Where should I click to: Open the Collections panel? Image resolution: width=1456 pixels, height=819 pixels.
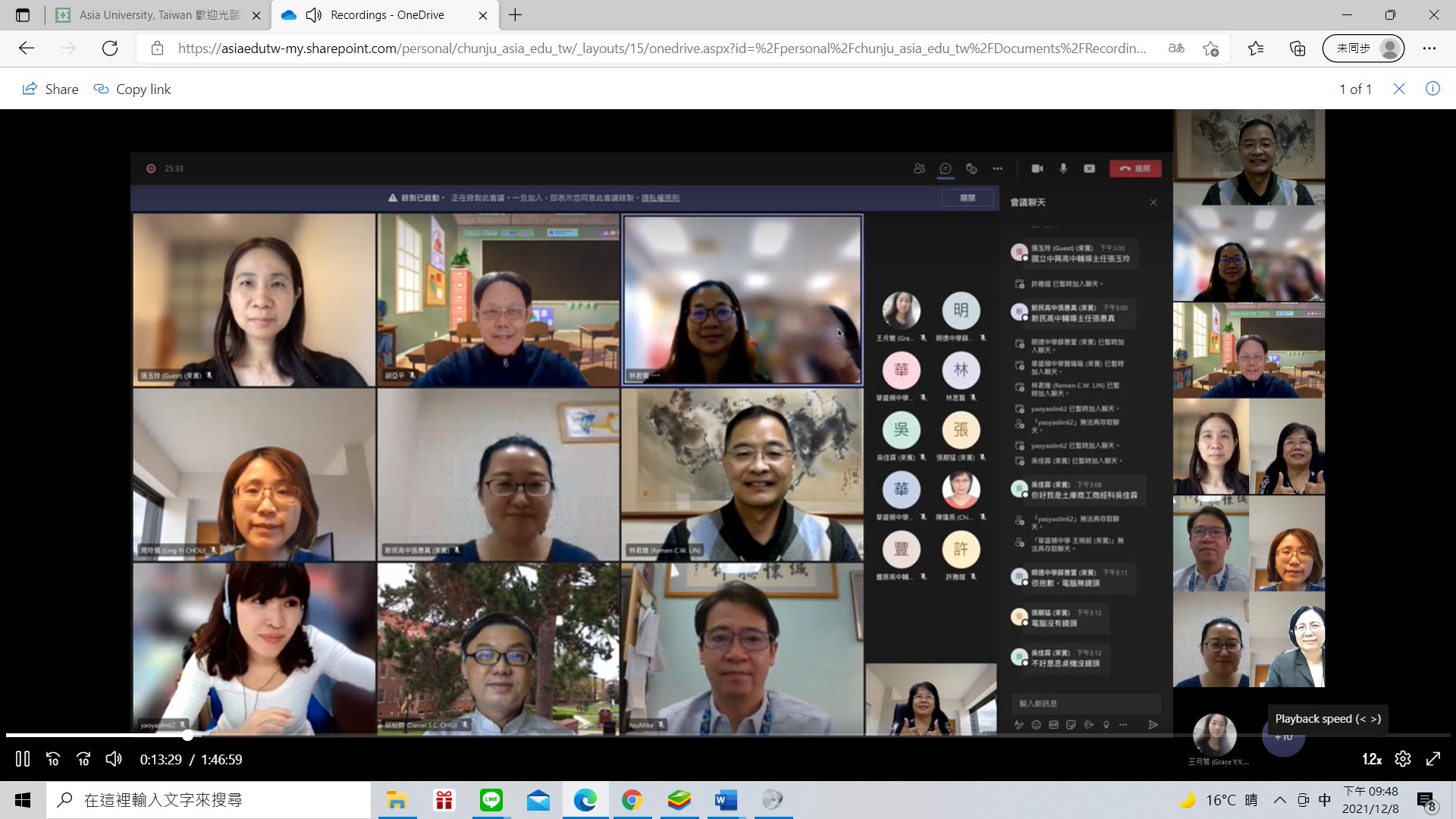pos(1298,49)
